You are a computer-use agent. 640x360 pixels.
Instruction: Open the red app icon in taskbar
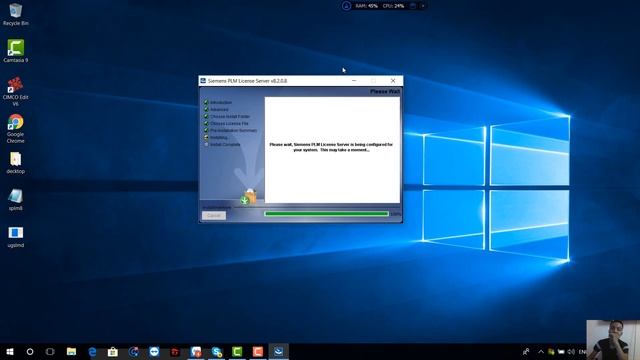[x=175, y=351]
